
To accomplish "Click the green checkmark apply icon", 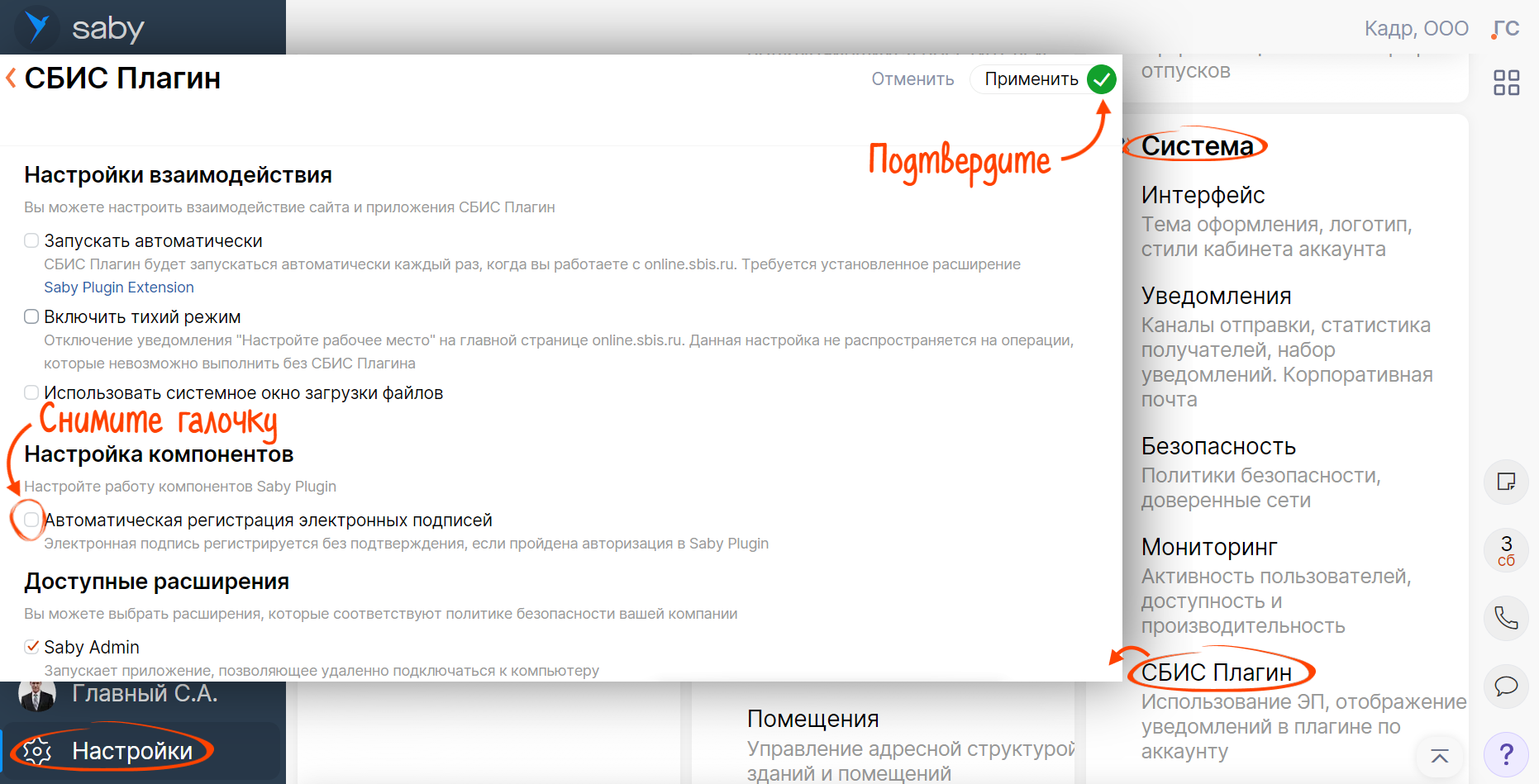I will click(1101, 79).
